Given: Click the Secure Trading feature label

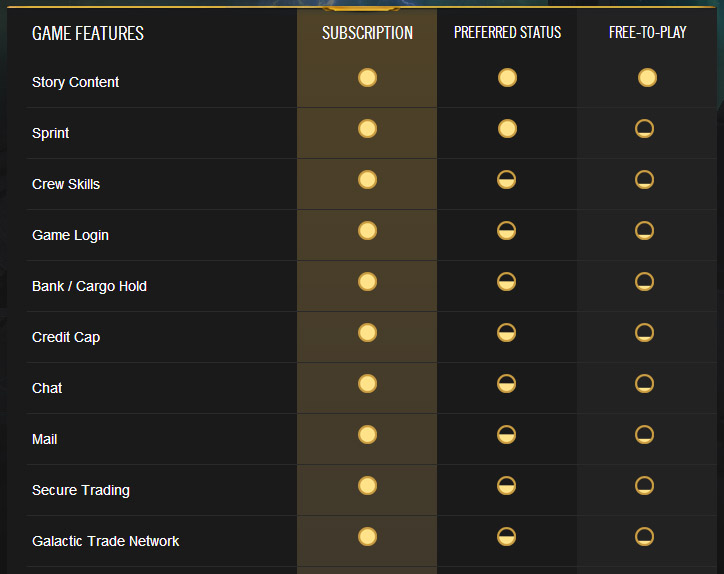Looking at the screenshot, I should 80,490.
